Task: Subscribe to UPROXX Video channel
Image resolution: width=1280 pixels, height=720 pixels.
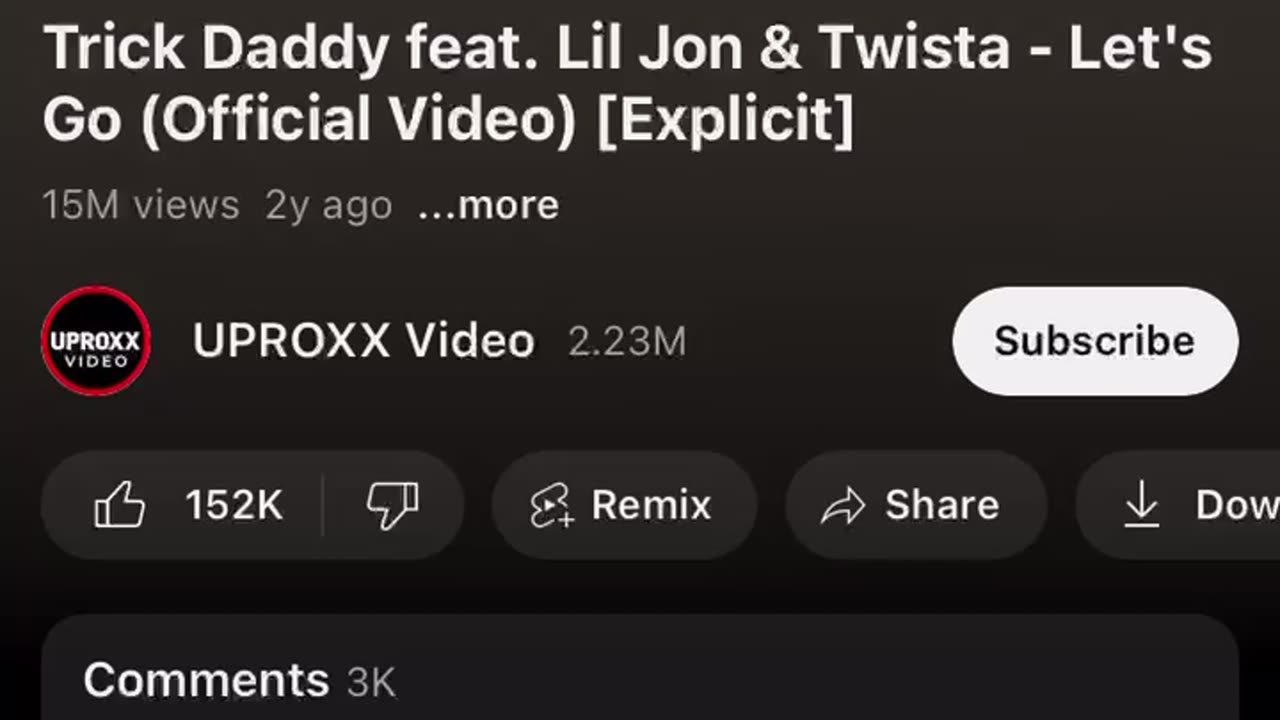Action: coord(1095,341)
